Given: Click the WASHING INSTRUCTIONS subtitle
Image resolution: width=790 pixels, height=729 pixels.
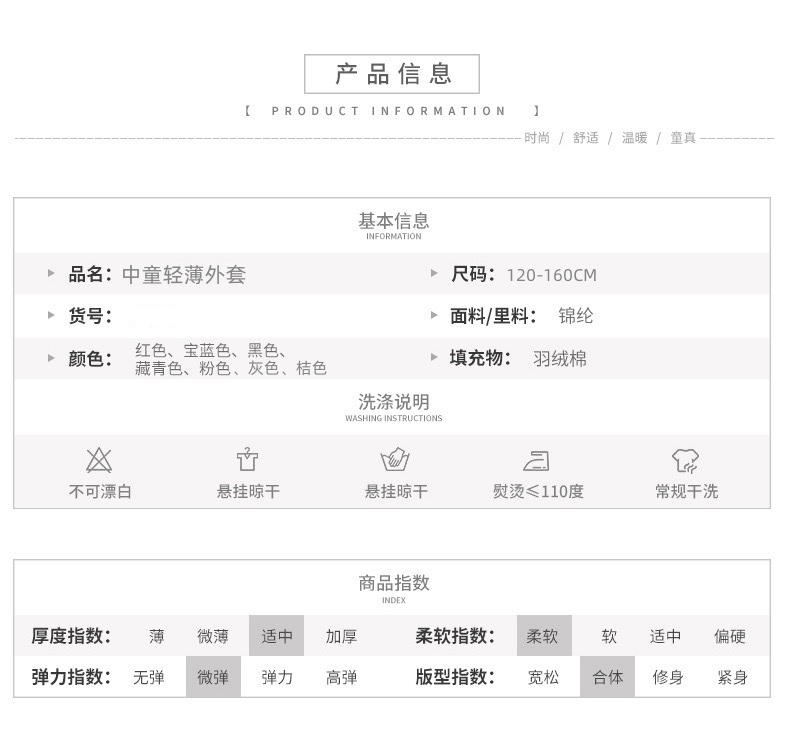Looking at the screenshot, I should click(393, 418).
